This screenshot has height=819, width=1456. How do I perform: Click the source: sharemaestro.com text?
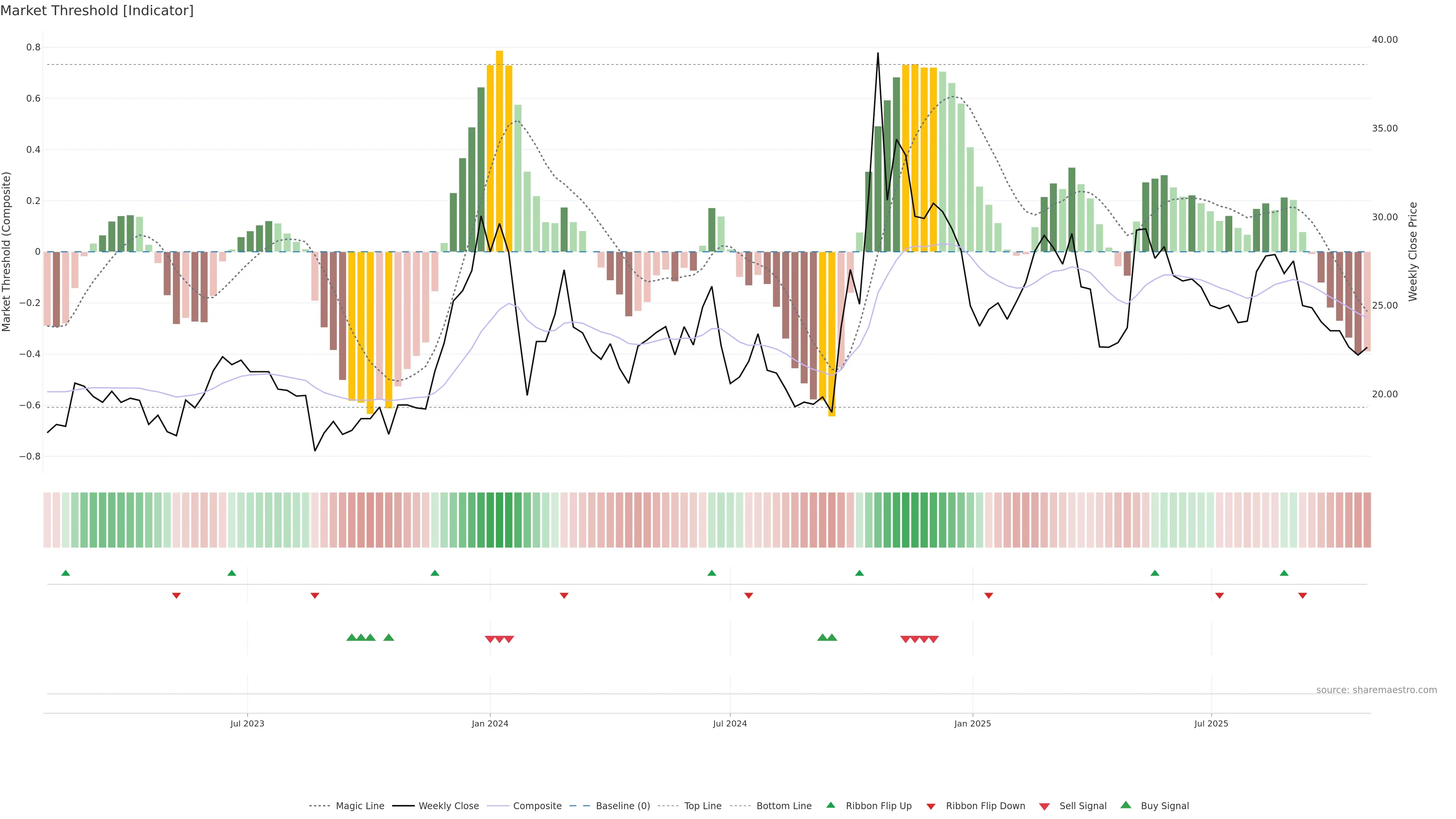(x=1376, y=690)
